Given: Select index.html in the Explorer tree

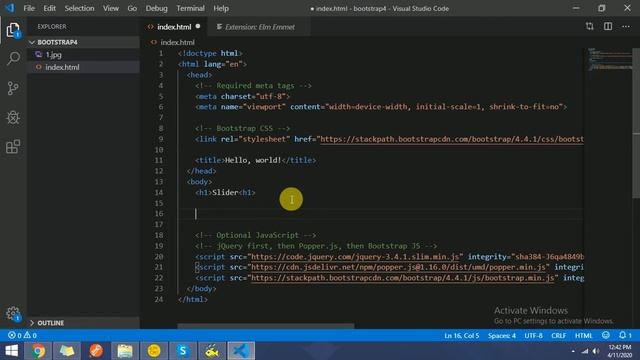Looking at the screenshot, I should click(84, 67).
